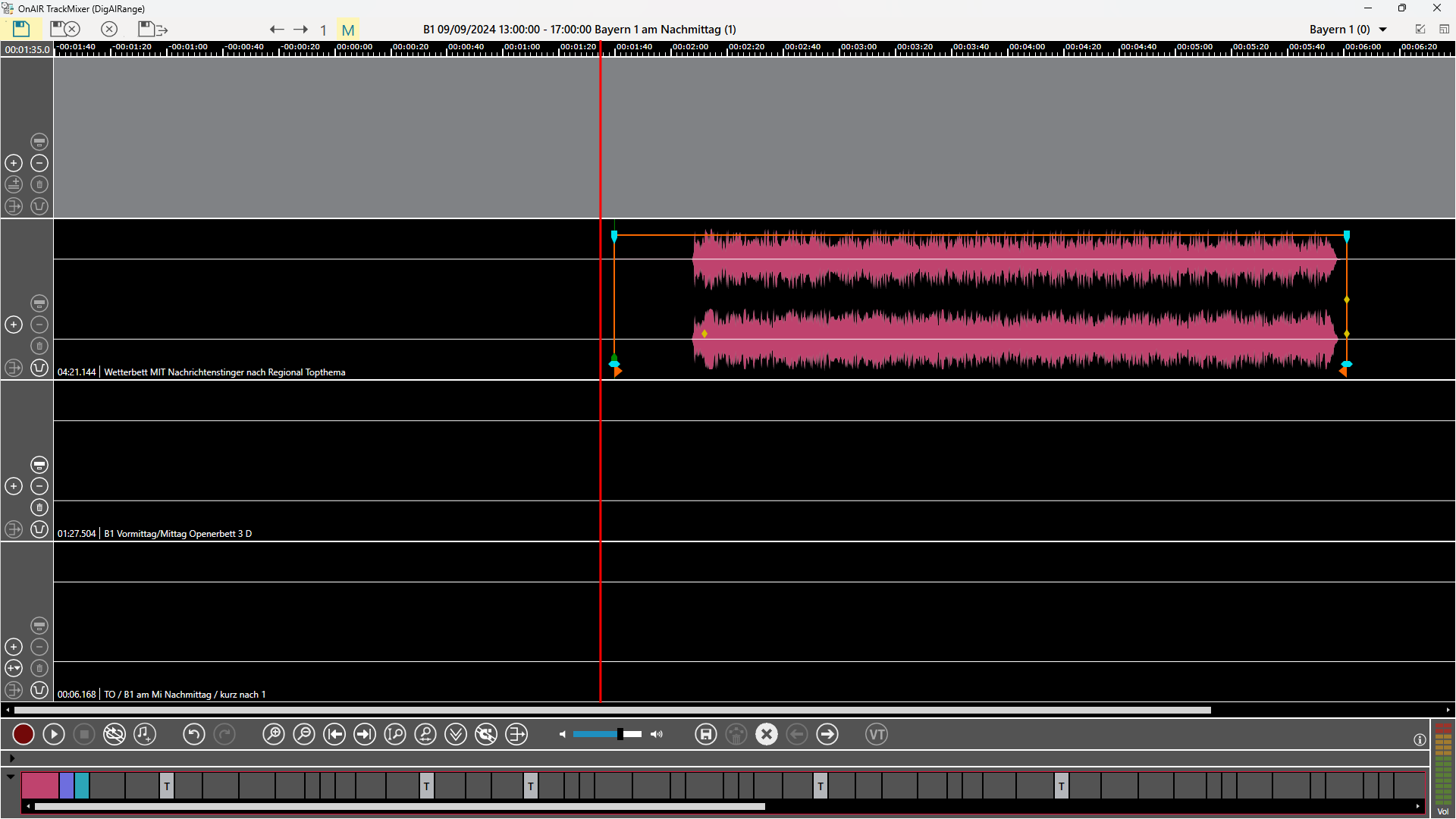Expand the collapsed panel triangle below the transport bar
The image size is (1456, 819).
(x=11, y=758)
